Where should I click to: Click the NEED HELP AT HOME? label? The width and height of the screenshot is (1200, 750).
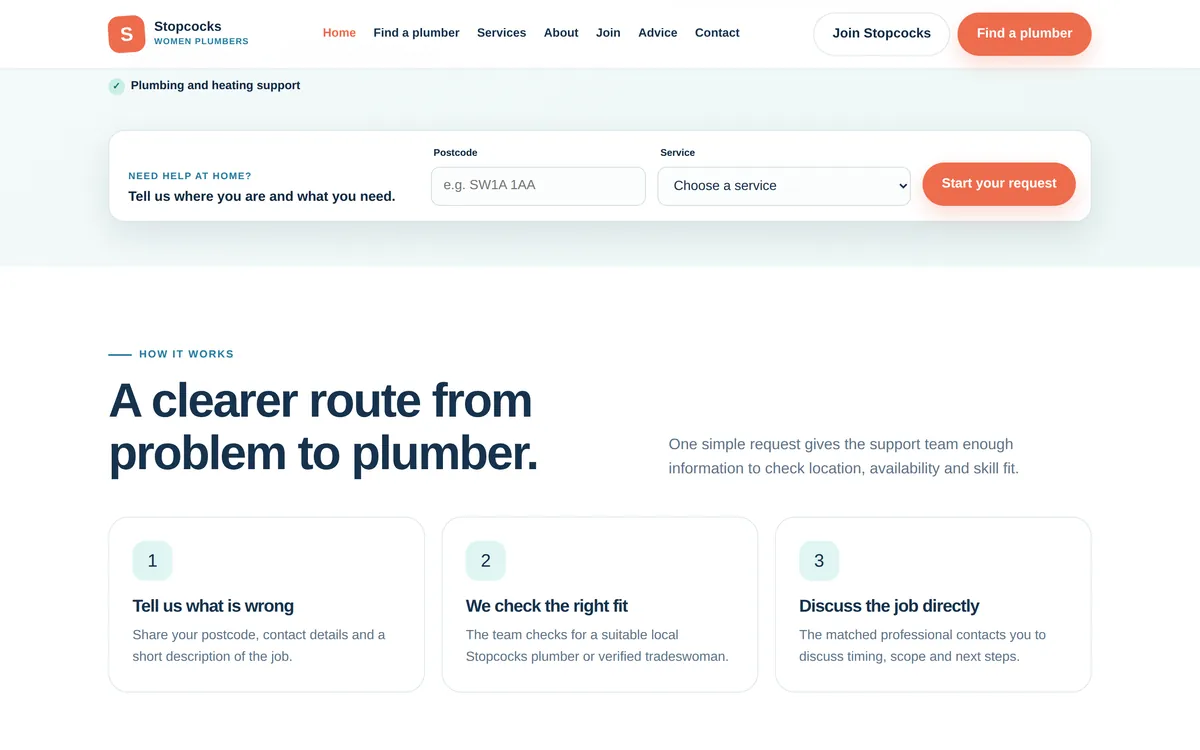190,176
